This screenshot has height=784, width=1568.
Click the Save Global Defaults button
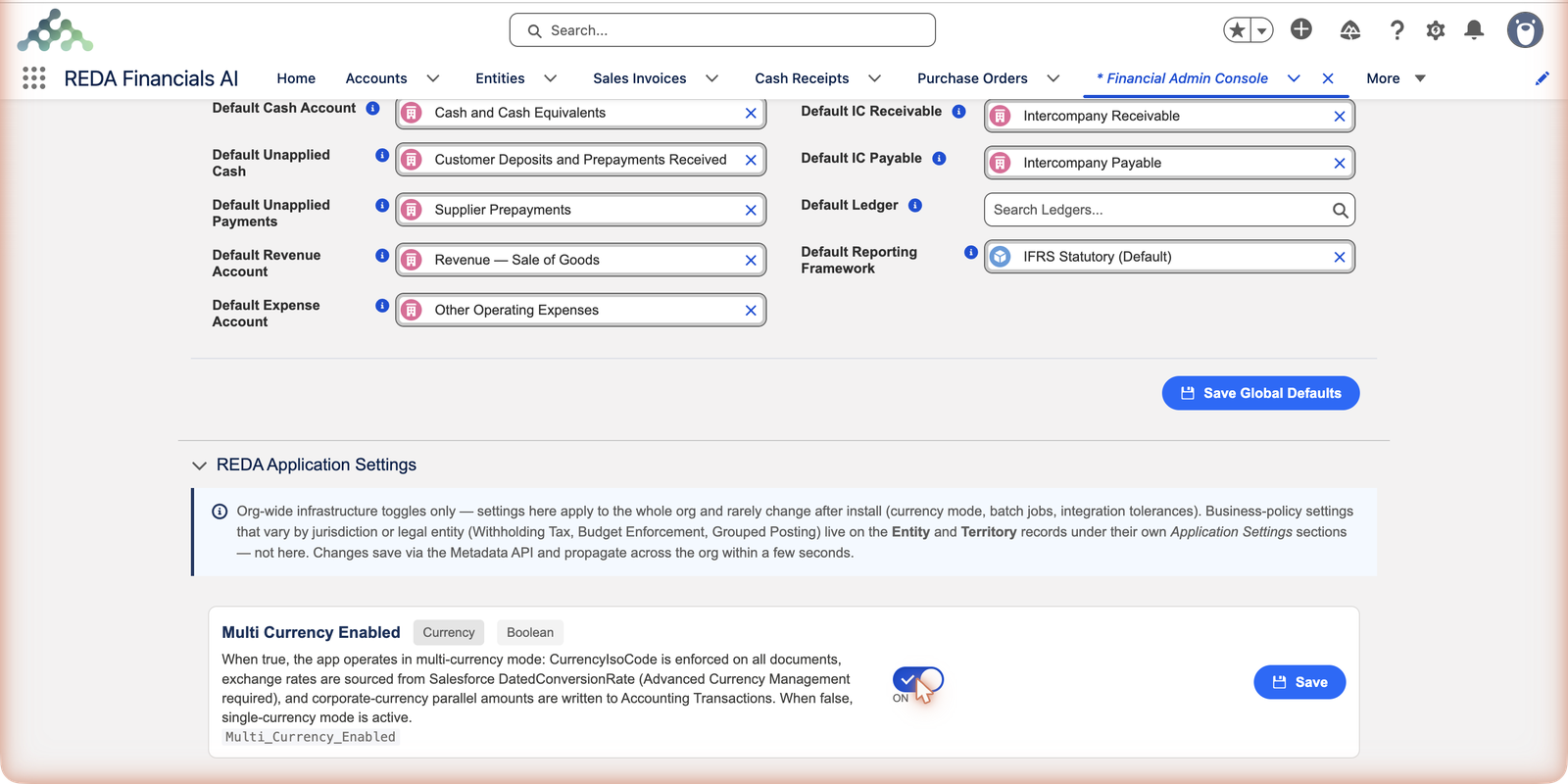coord(1260,393)
